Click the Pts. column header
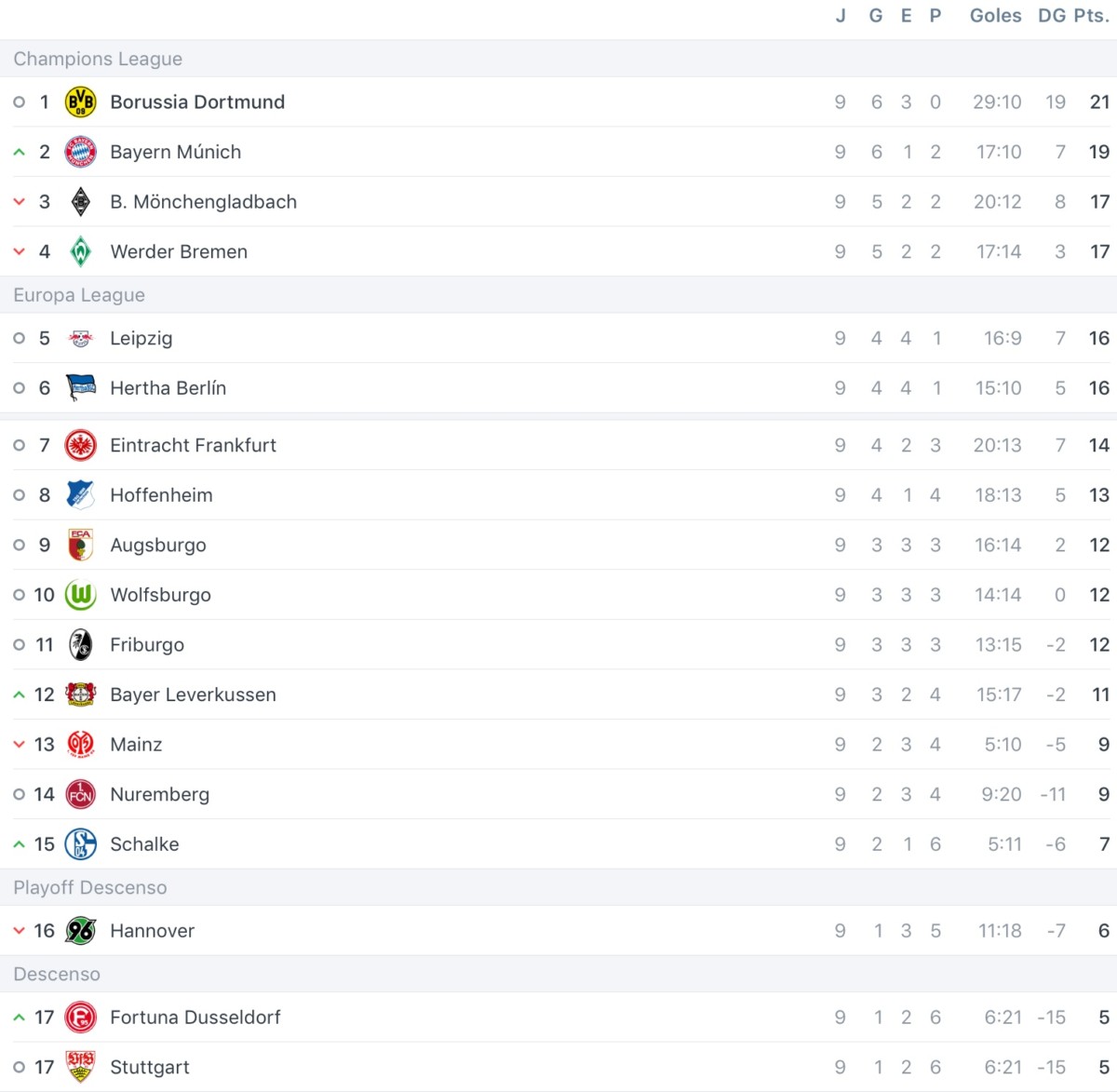Image resolution: width=1117 pixels, height=1092 pixels. coord(1091,16)
